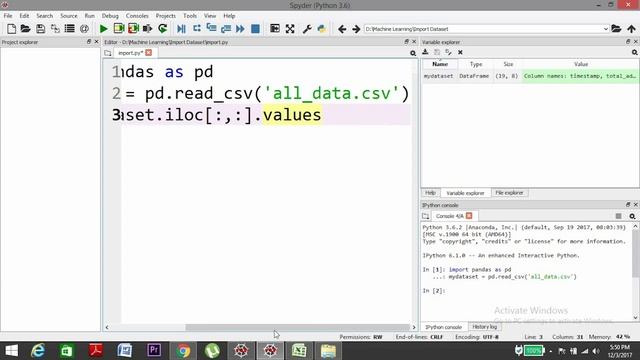The image size is (640, 360).
Task: Click the editor horizontal scrollbar thumb
Action: tap(297, 327)
